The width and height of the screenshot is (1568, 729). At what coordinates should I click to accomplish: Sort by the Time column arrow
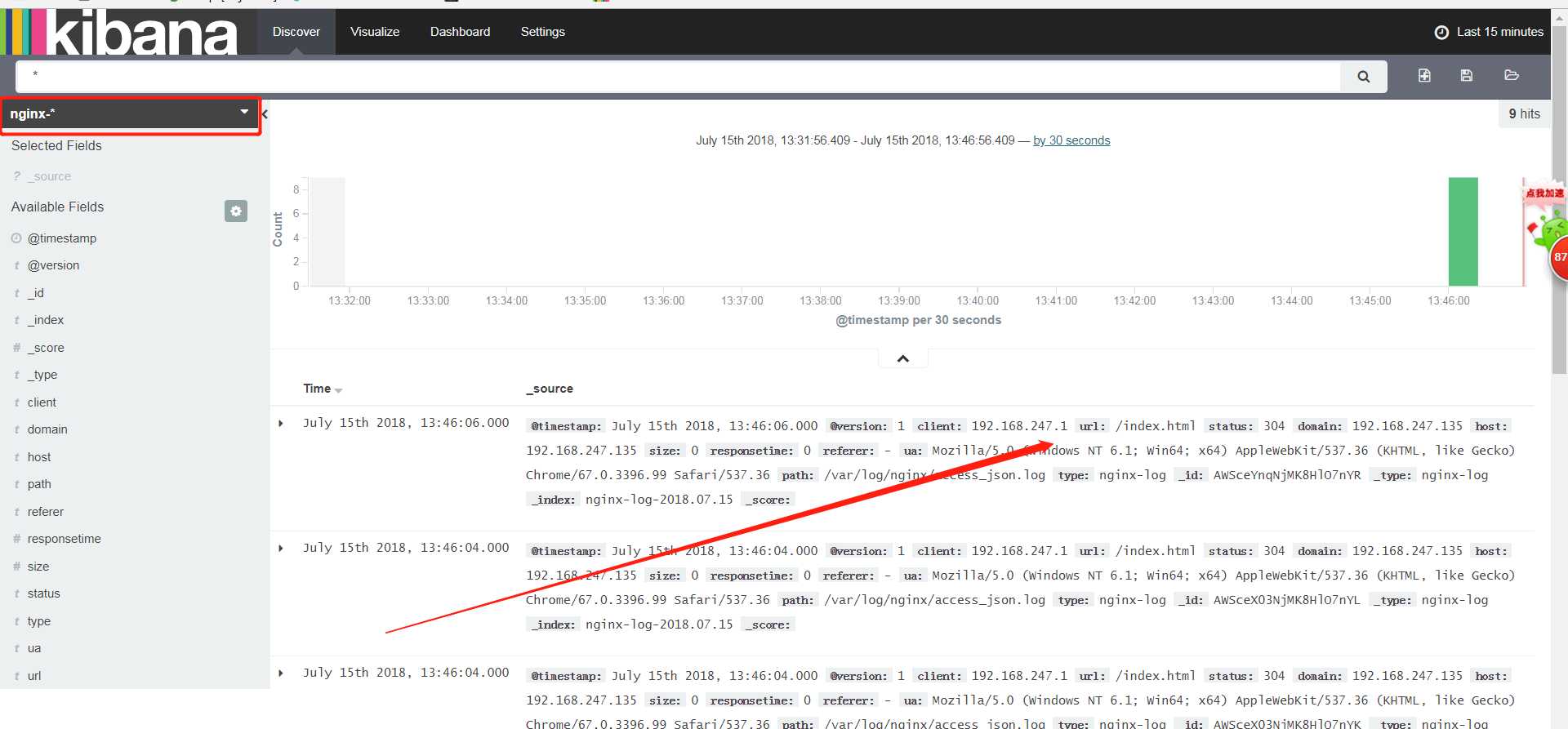tap(338, 390)
